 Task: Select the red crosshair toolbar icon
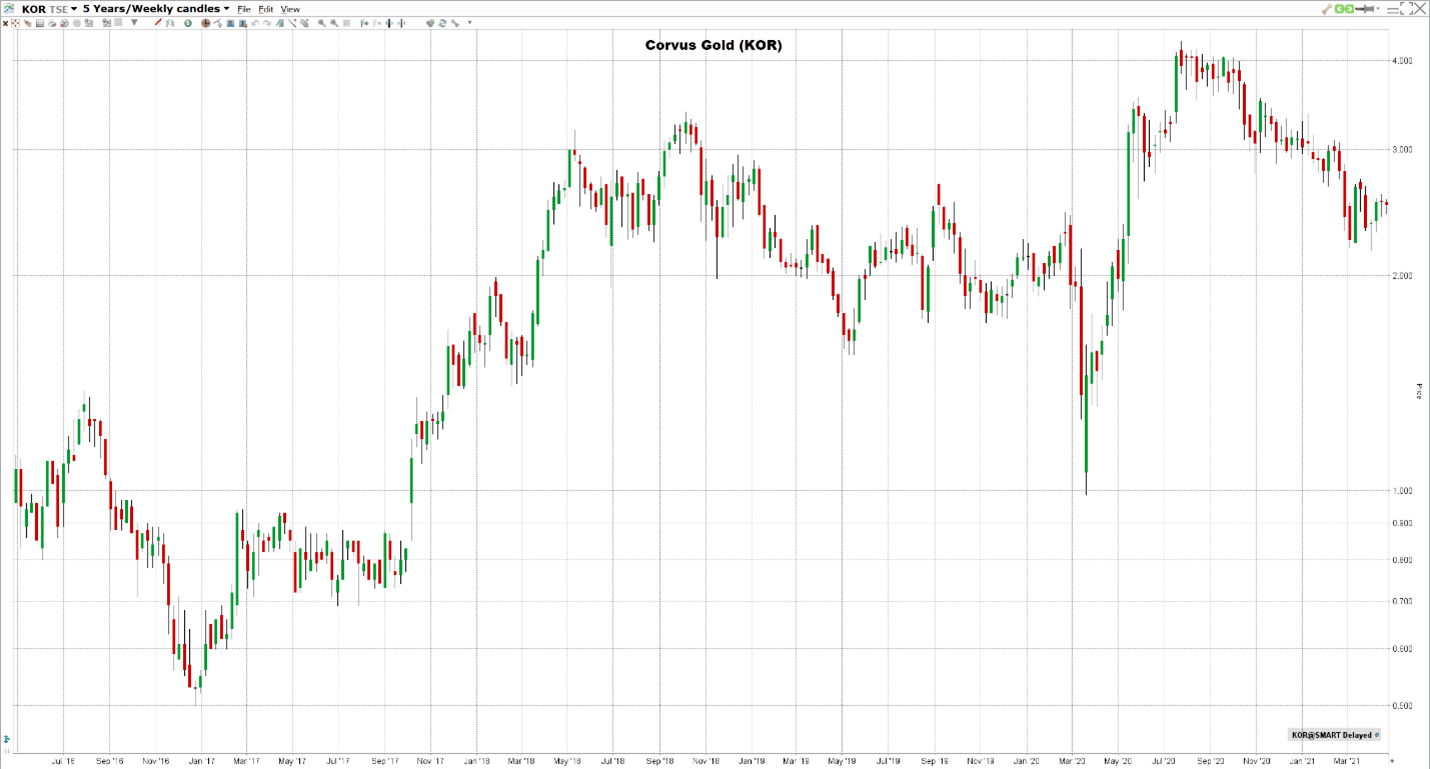(15, 23)
